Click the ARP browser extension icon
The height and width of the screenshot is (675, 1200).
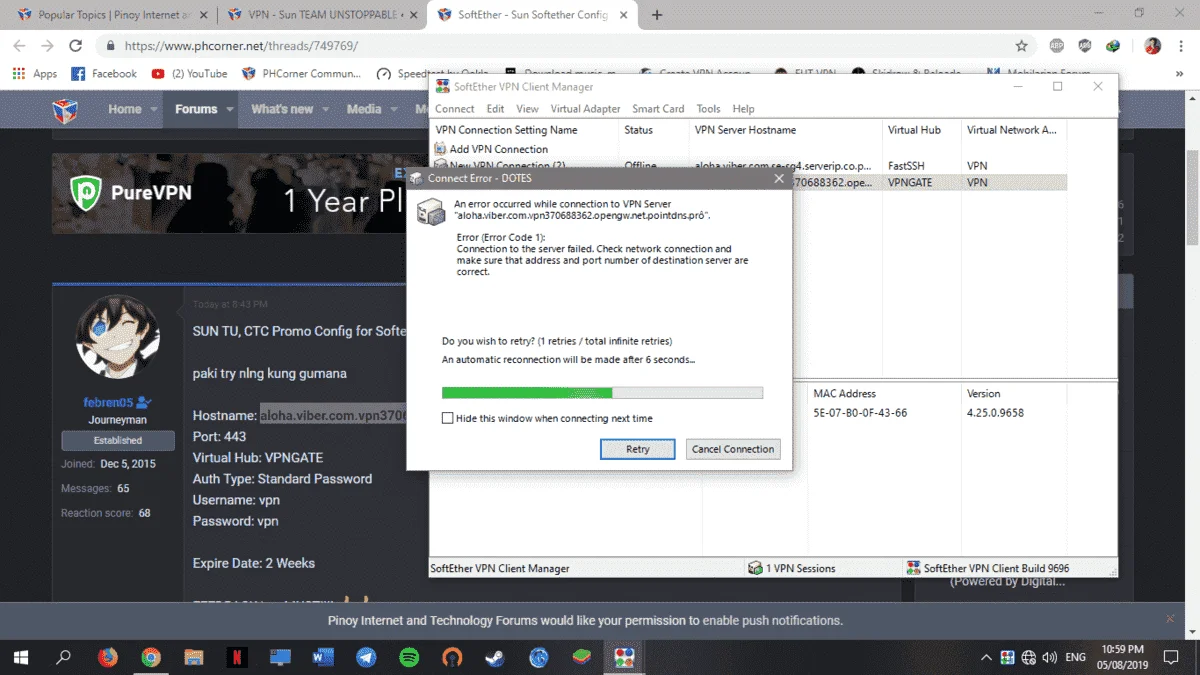click(x=1057, y=46)
